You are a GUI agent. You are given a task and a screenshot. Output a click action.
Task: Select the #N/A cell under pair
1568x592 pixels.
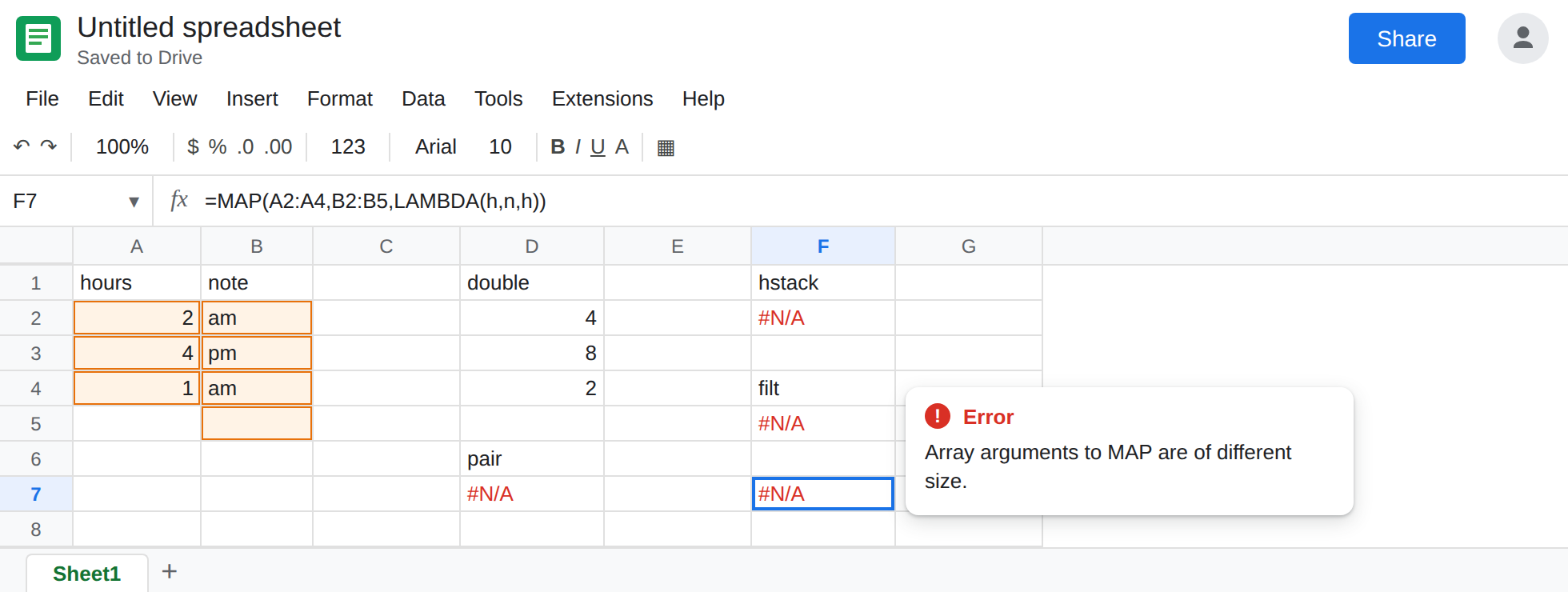[532, 494]
